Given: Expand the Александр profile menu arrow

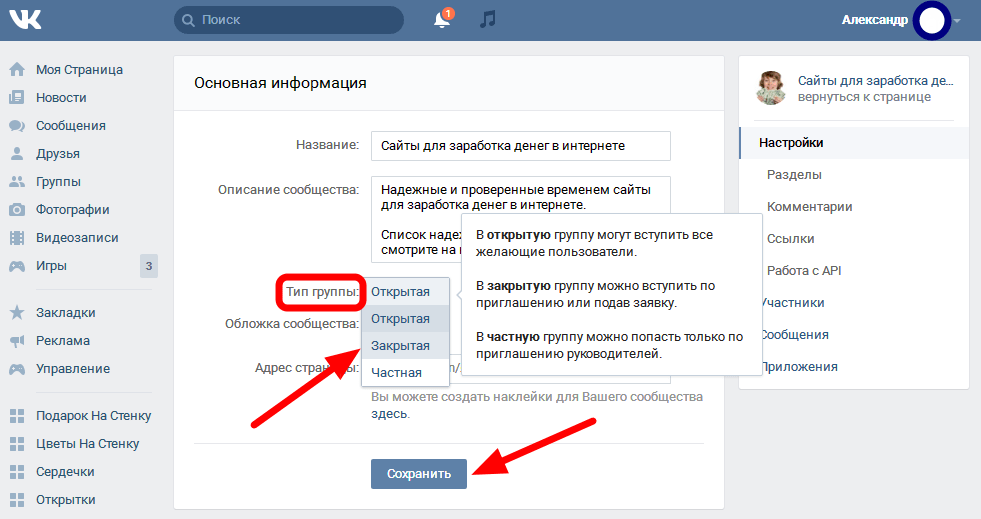Looking at the screenshot, I should pyautogui.click(x=957, y=21).
